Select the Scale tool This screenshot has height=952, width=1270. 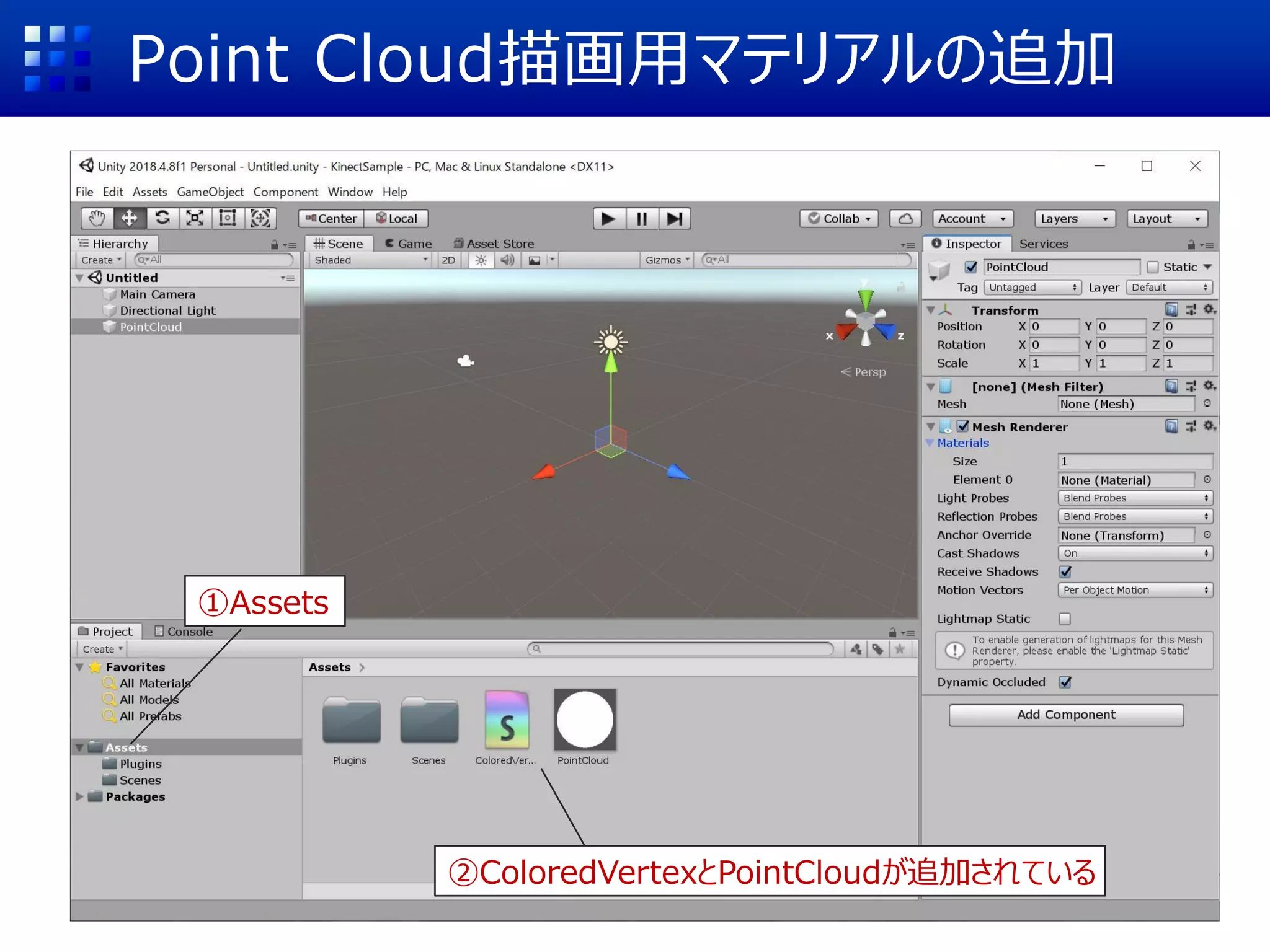point(195,218)
